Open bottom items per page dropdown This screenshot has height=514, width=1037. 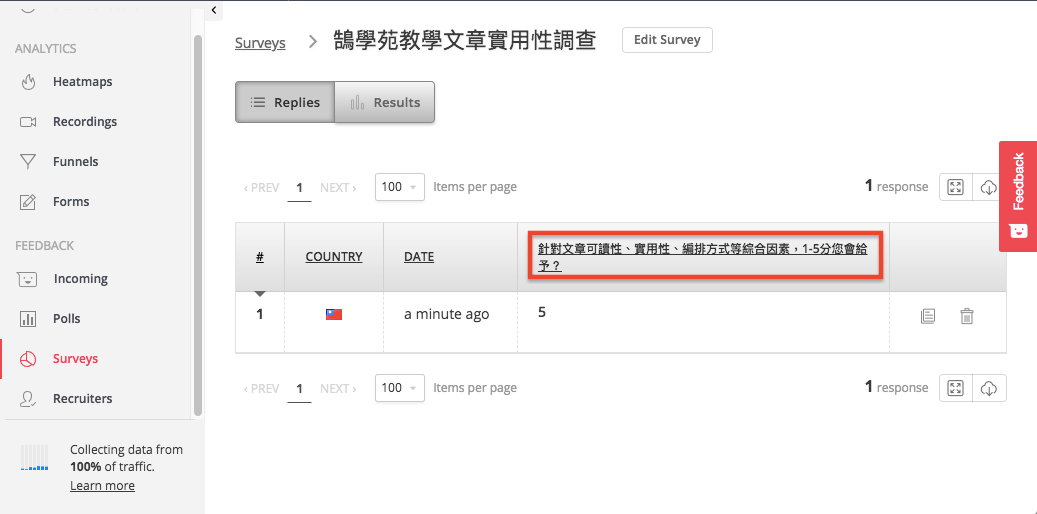[399, 388]
